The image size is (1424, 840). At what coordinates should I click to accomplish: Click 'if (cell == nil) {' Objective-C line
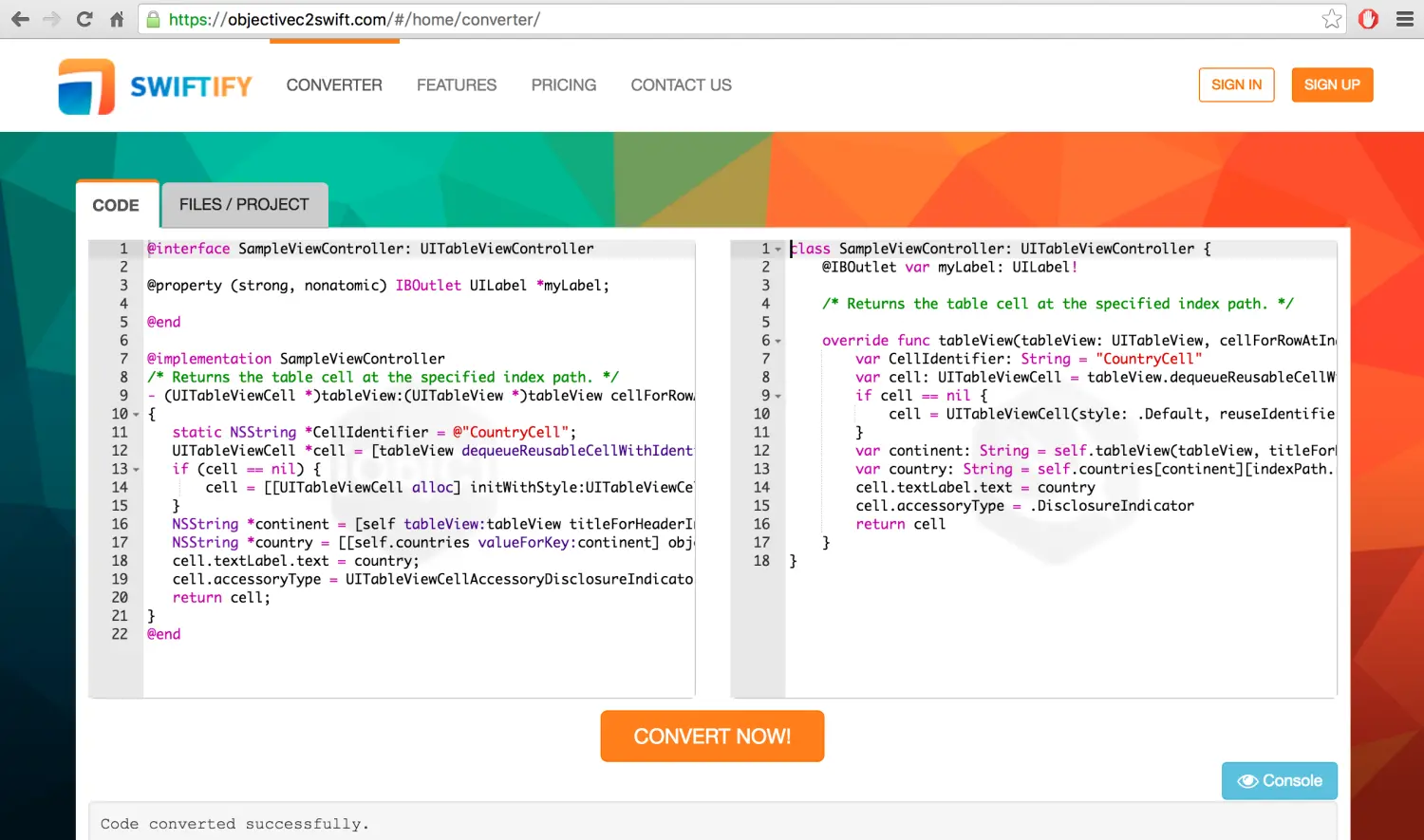(247, 469)
